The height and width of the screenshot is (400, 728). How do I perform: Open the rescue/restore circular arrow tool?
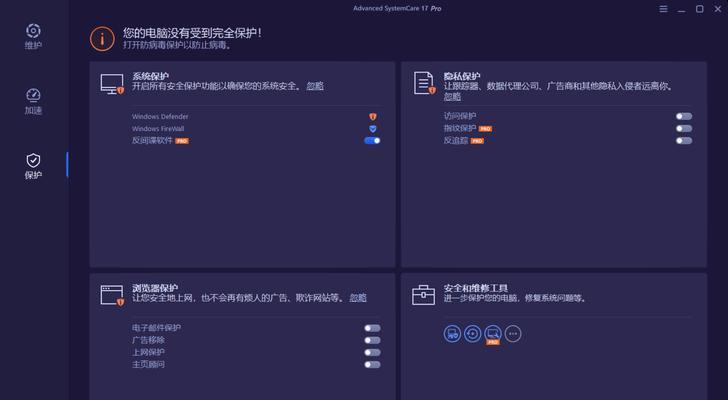pyautogui.click(x=473, y=334)
